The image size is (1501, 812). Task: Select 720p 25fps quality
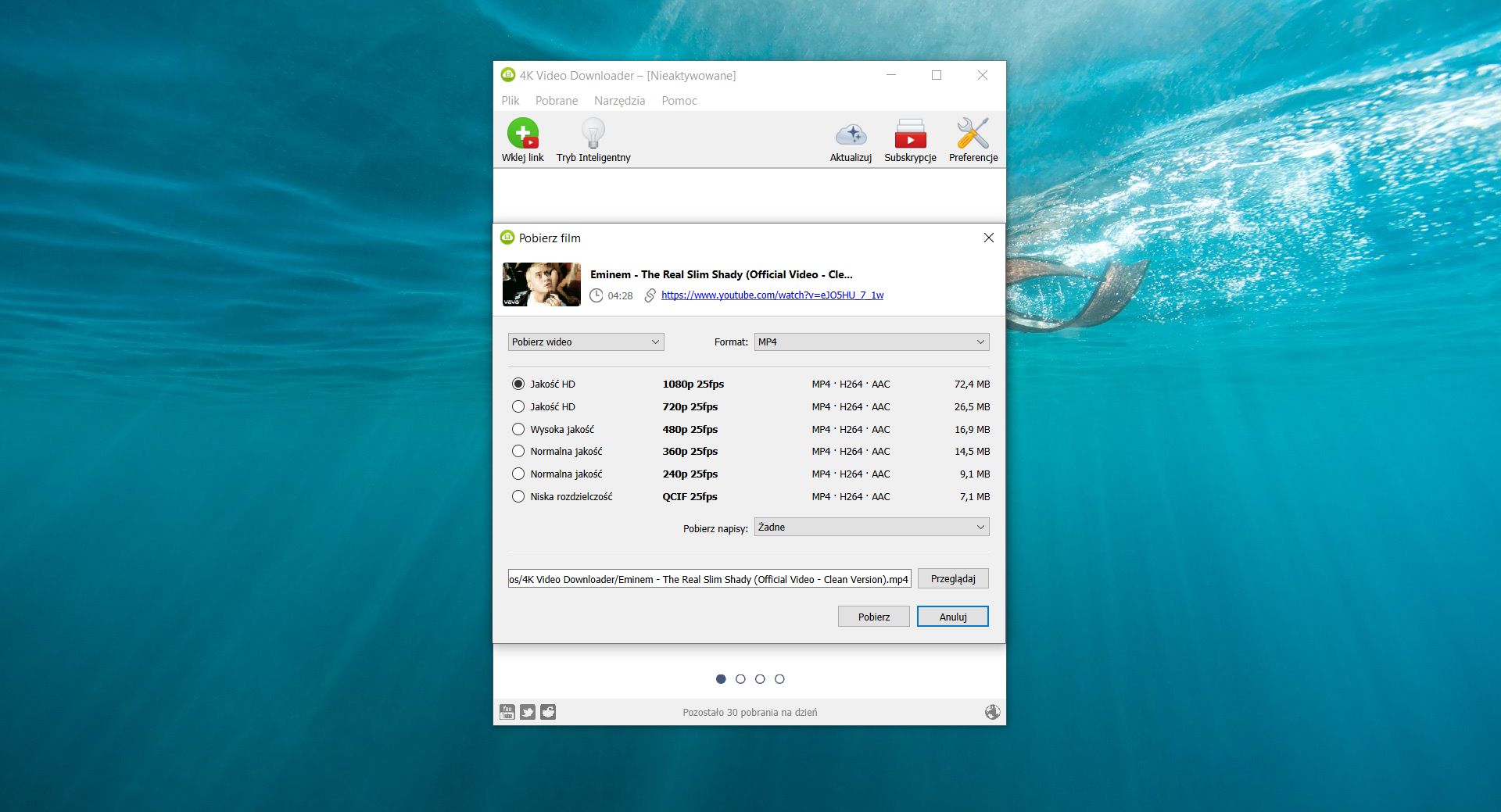(518, 406)
